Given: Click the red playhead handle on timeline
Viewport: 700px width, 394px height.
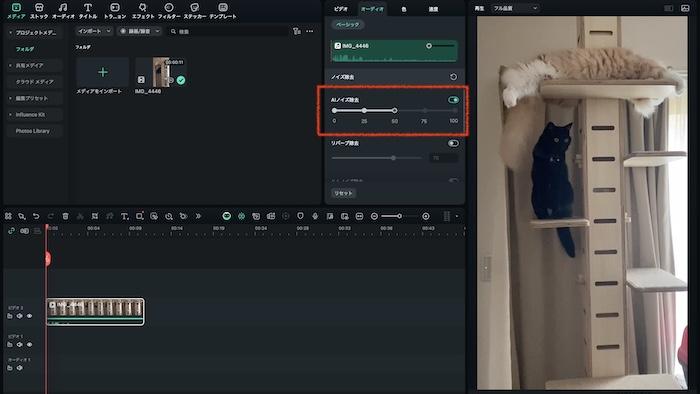Looking at the screenshot, I should pyautogui.click(x=47, y=258).
